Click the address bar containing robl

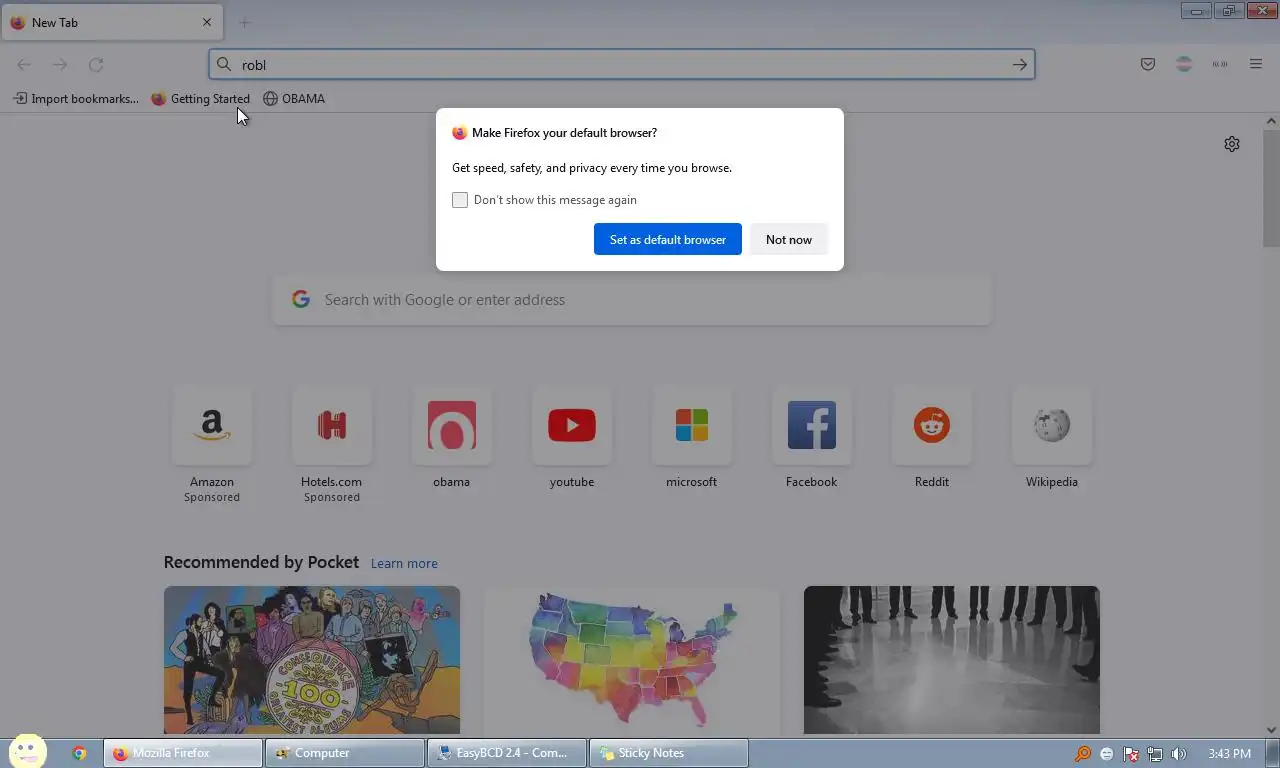(x=621, y=65)
